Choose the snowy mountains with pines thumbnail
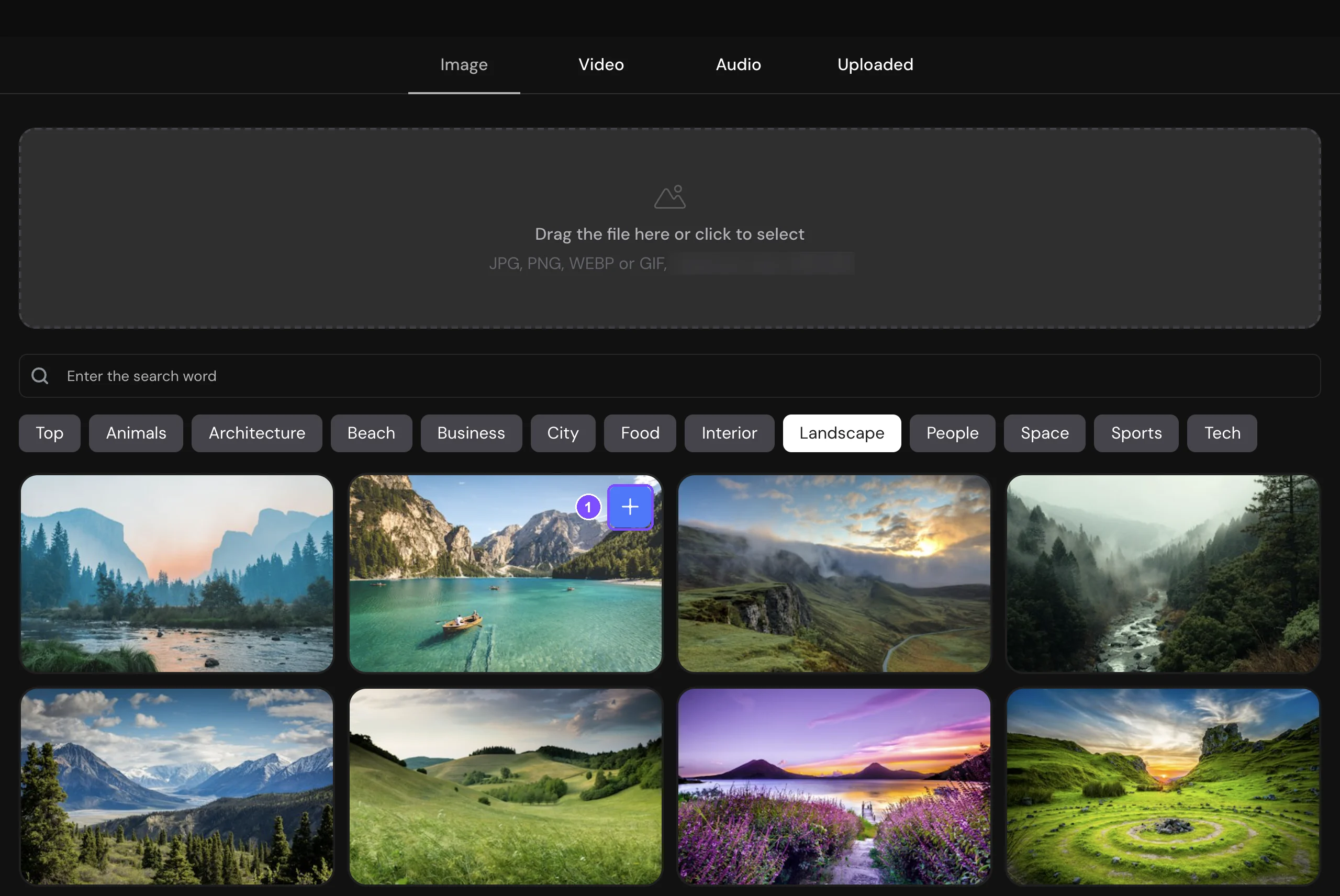1340x896 pixels. 176,787
